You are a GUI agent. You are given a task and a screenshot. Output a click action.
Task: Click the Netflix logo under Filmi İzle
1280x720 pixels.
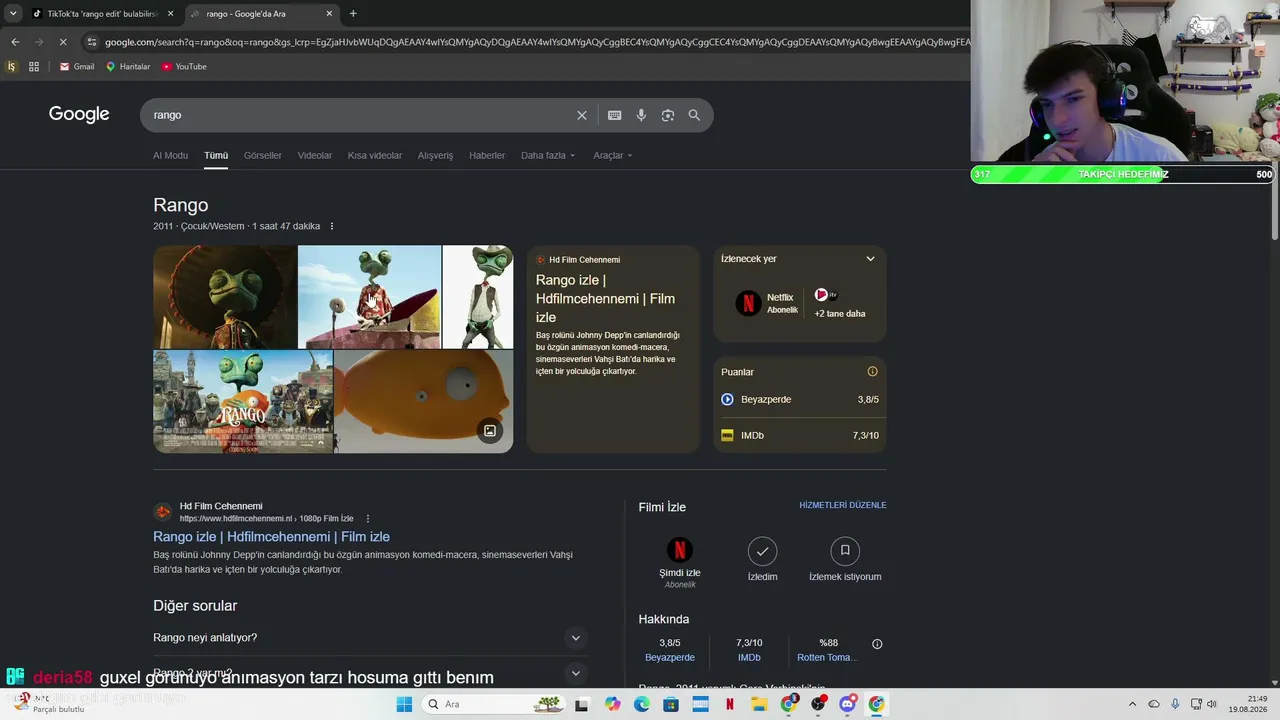(680, 550)
